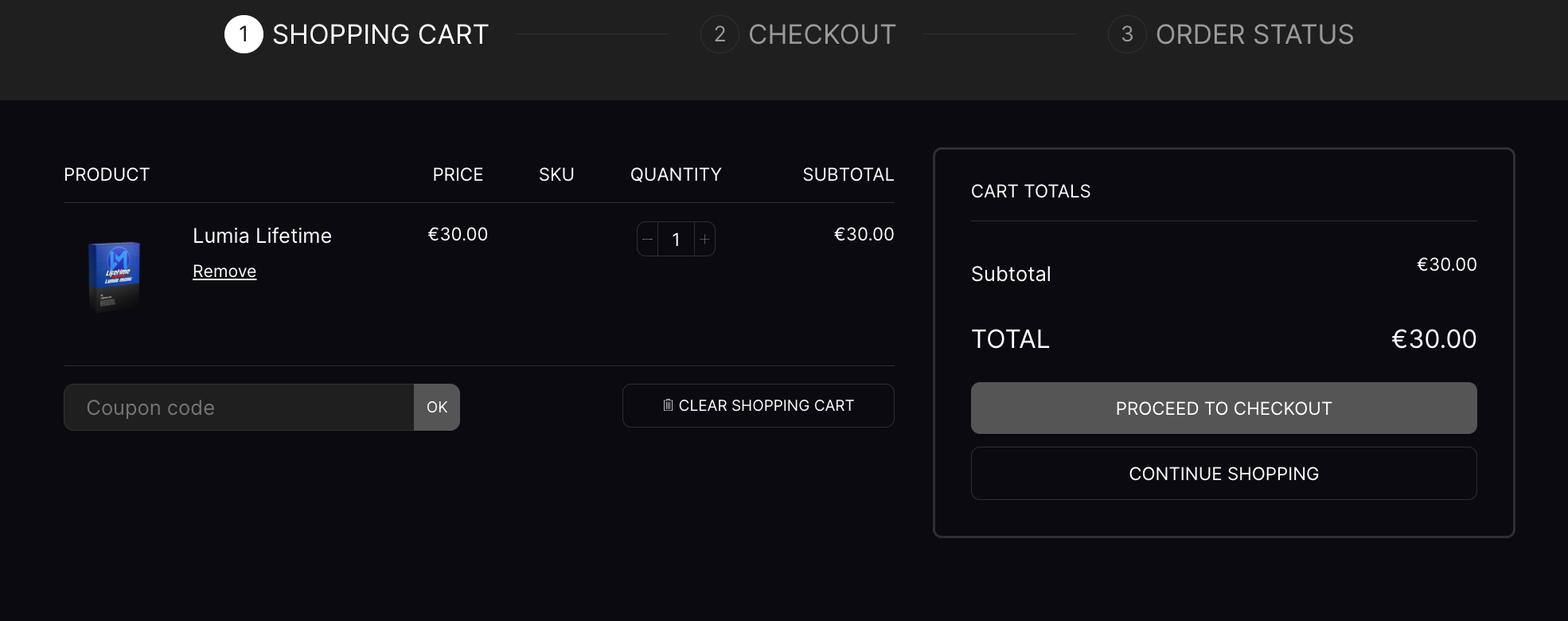Open the Lumia Lifetime product name link
Viewport: 1568px width, 621px height.
262,236
